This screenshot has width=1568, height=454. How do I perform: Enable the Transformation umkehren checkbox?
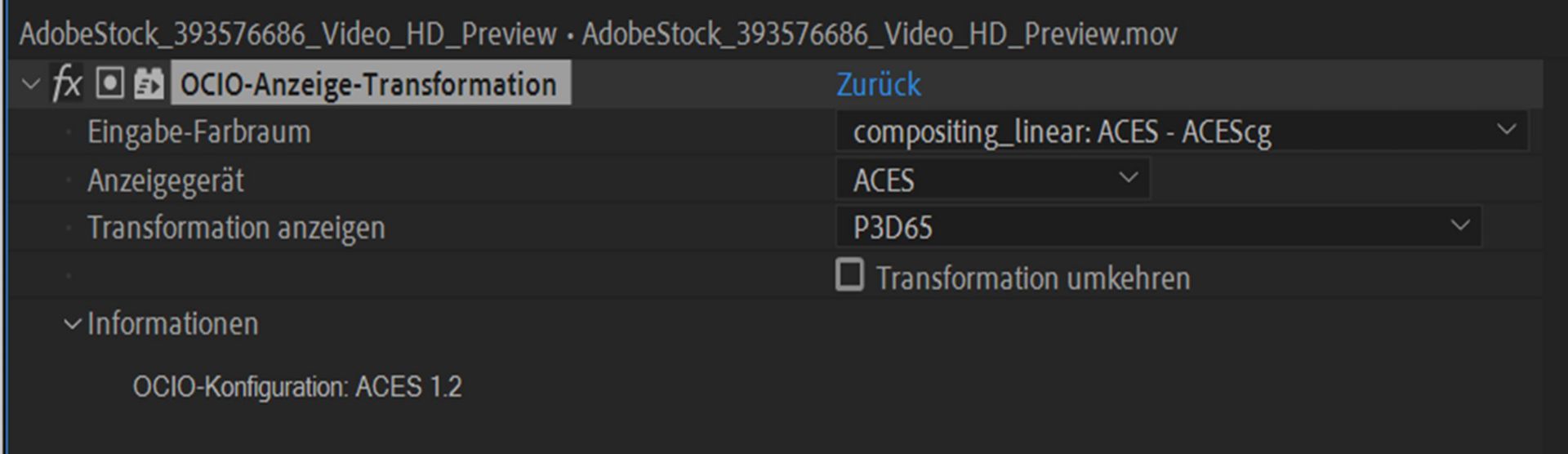coord(849,275)
